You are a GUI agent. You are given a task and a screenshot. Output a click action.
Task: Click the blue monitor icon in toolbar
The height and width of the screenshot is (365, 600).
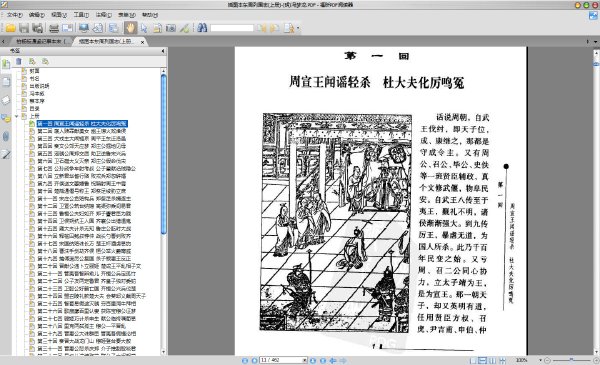tap(83, 28)
